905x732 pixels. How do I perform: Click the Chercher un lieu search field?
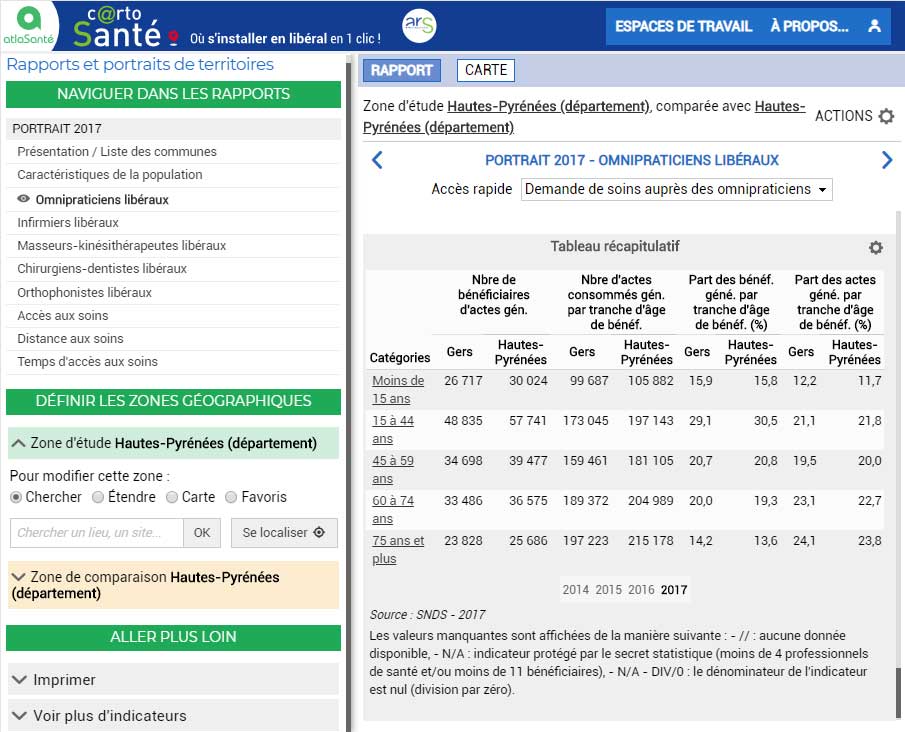97,532
